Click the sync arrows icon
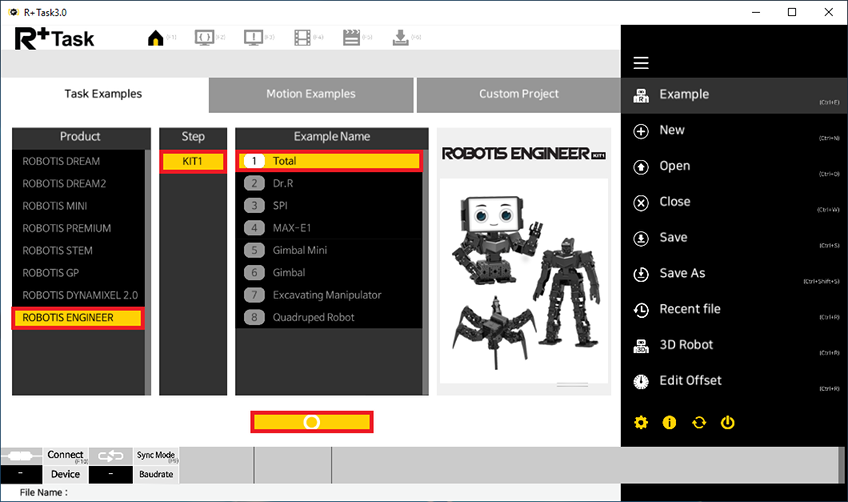This screenshot has height=502, width=848. click(x=110, y=456)
